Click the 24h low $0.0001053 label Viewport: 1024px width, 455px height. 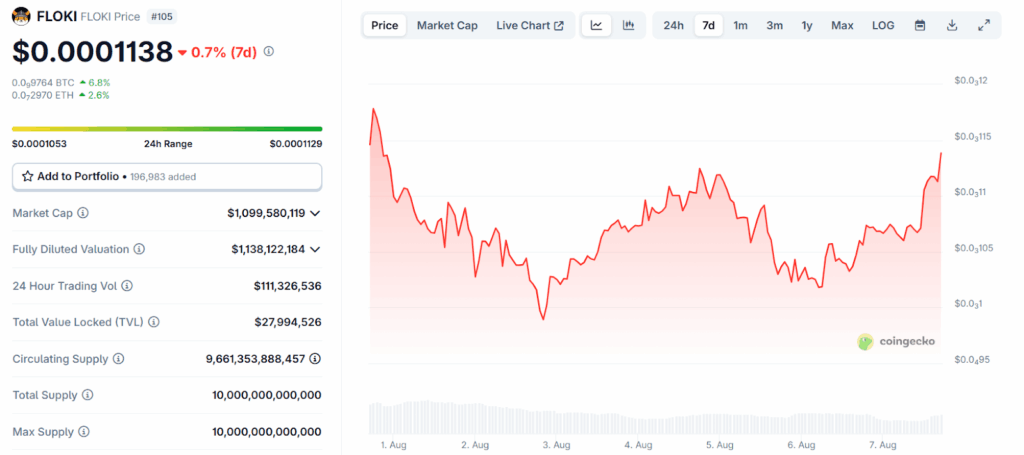[39, 144]
